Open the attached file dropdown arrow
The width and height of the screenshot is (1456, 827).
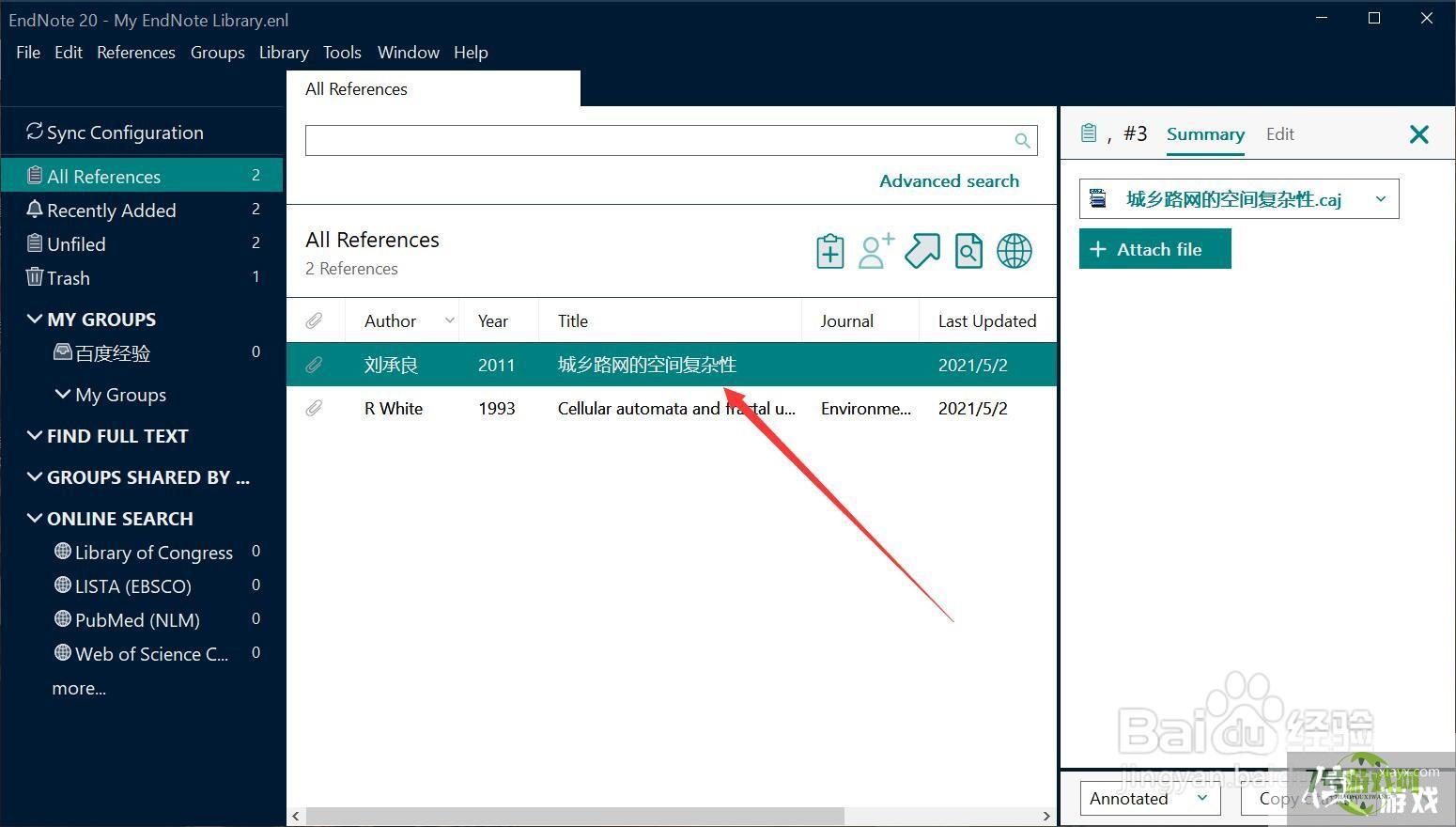pos(1380,199)
